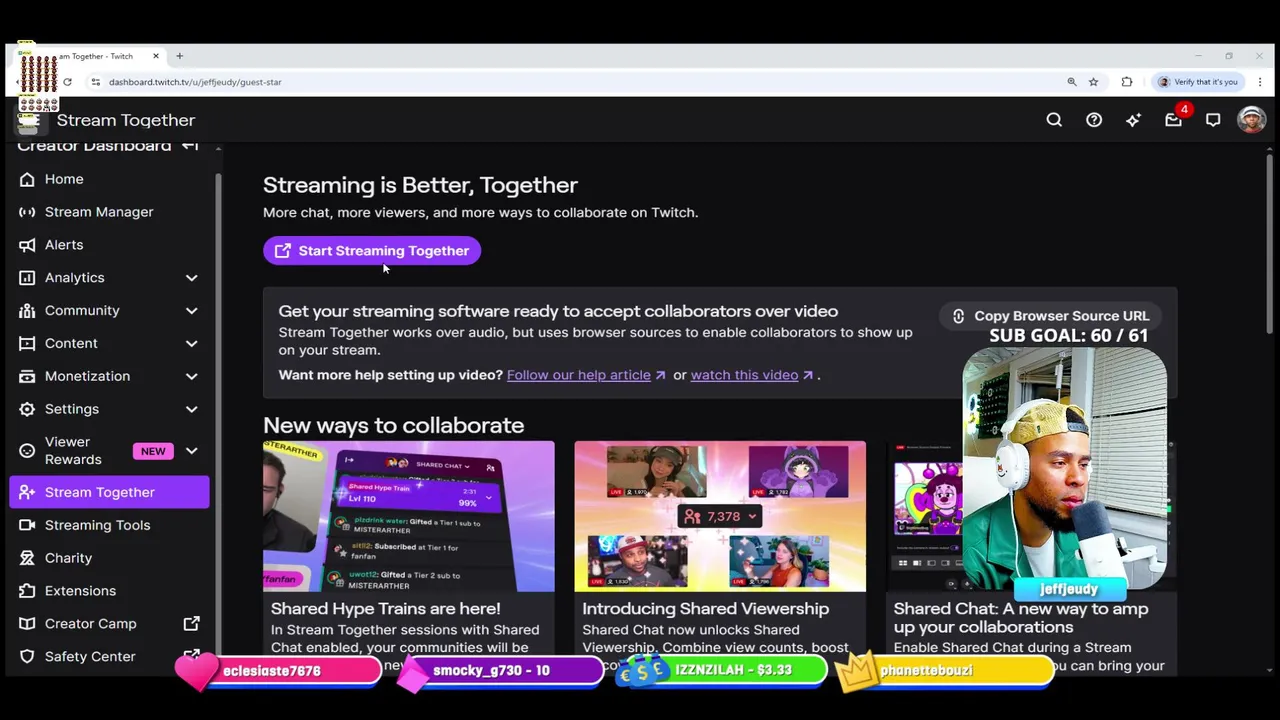Expand the Content submenu chevron
Image resolution: width=1280 pixels, height=720 pixels.
(x=191, y=343)
